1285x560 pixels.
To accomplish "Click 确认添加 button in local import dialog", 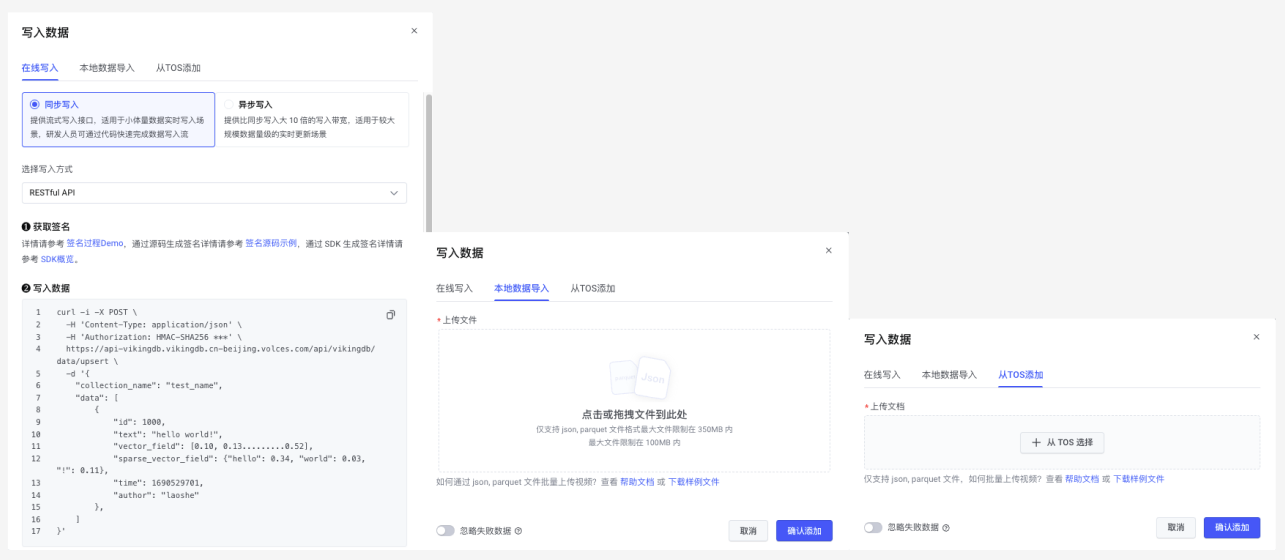I will click(x=804, y=531).
